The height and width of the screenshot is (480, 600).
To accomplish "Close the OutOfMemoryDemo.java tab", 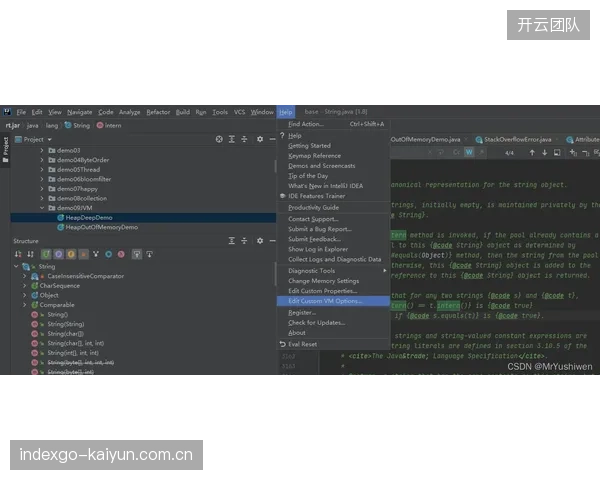I will (x=466, y=140).
